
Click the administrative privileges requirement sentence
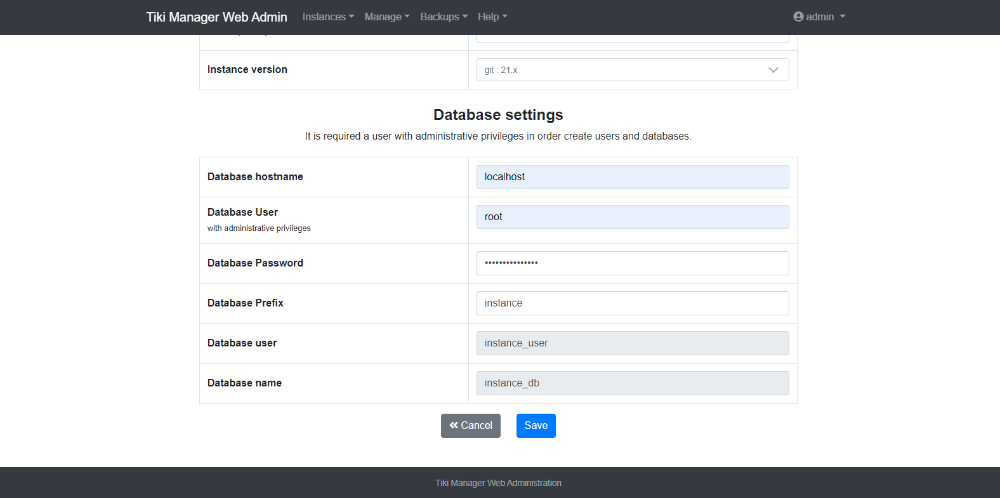(498, 136)
